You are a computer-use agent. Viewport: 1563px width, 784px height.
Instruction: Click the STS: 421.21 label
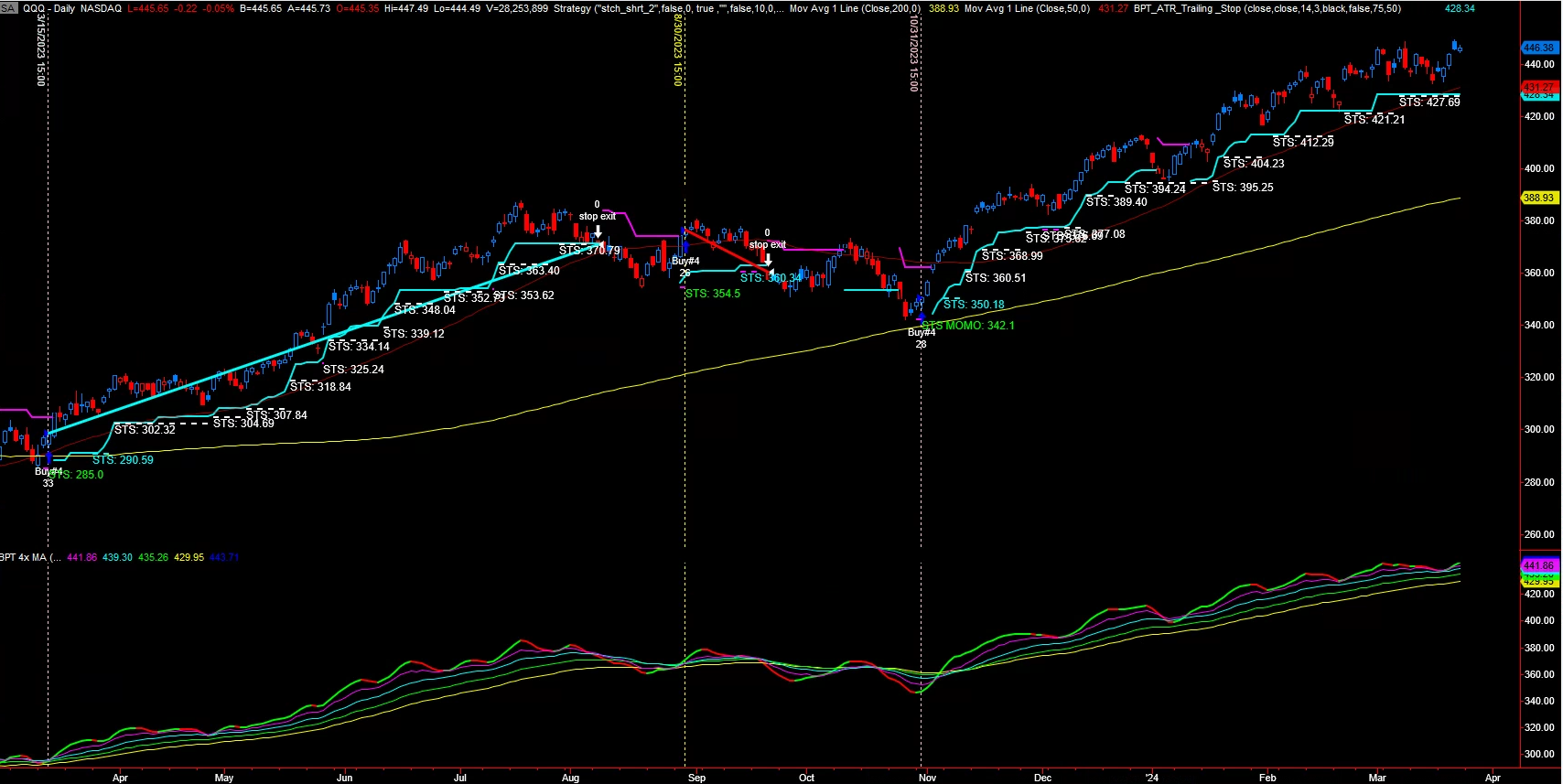pyautogui.click(x=1374, y=120)
